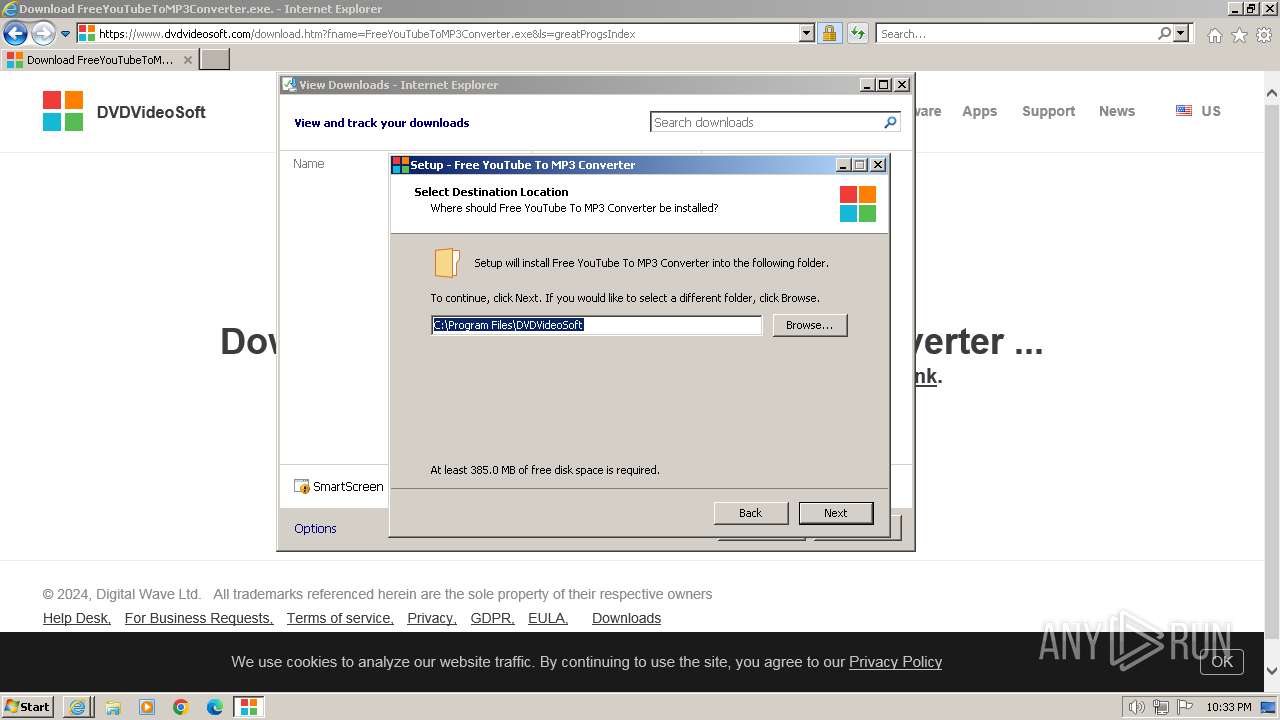Click the DVDVideoSoft setup taskbar icon
The width and height of the screenshot is (1280, 720).
point(248,707)
